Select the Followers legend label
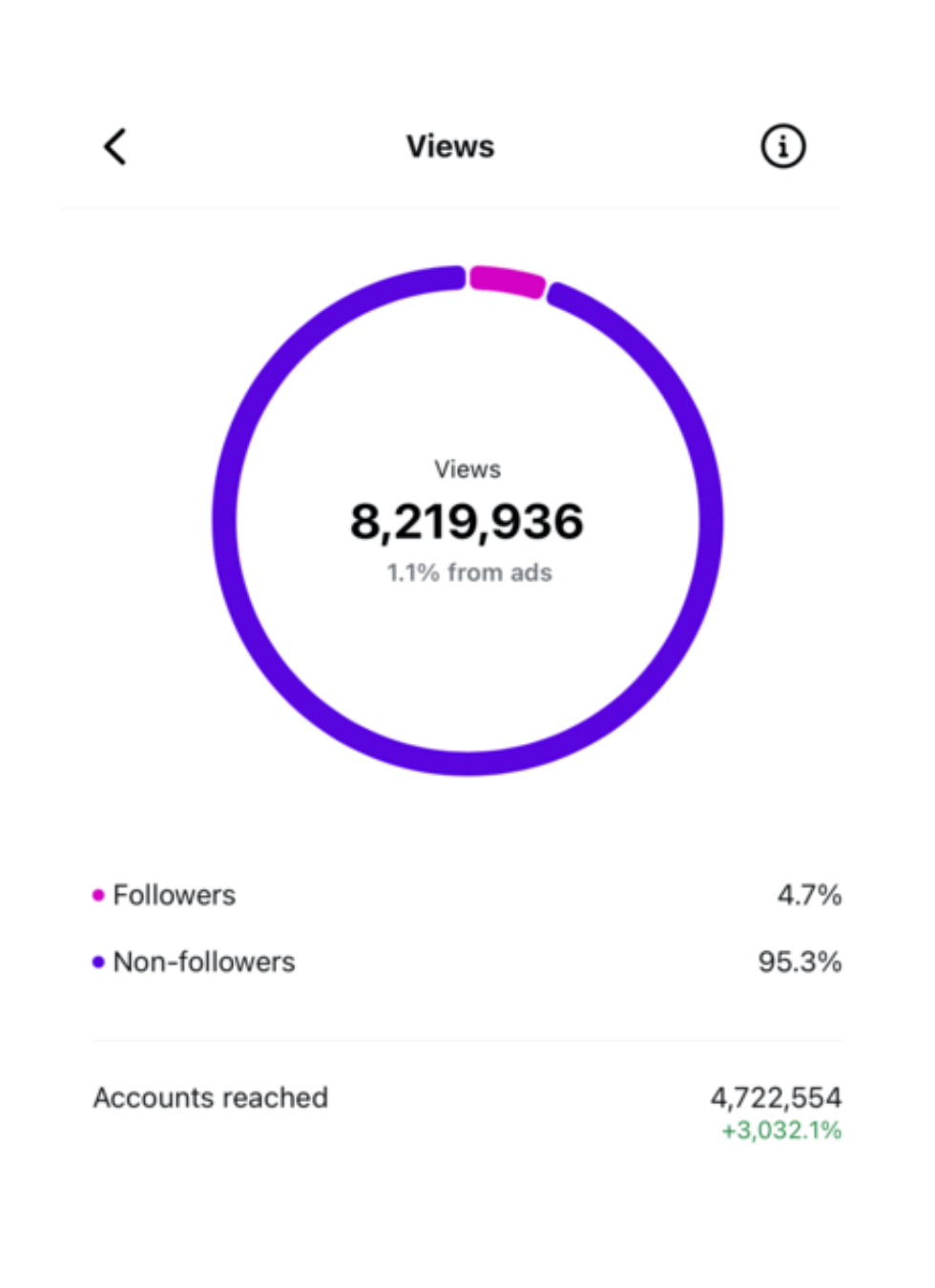Image resolution: width=935 pixels, height=1288 pixels. tap(174, 895)
